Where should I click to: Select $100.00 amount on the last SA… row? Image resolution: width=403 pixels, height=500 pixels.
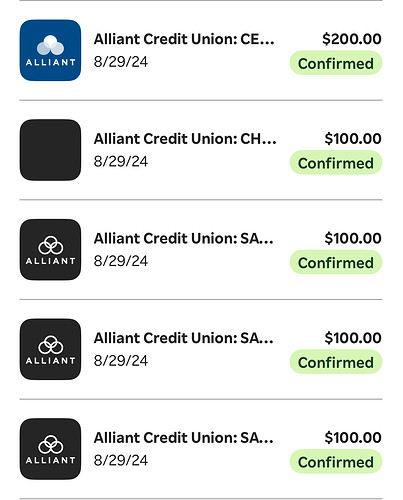(353, 438)
